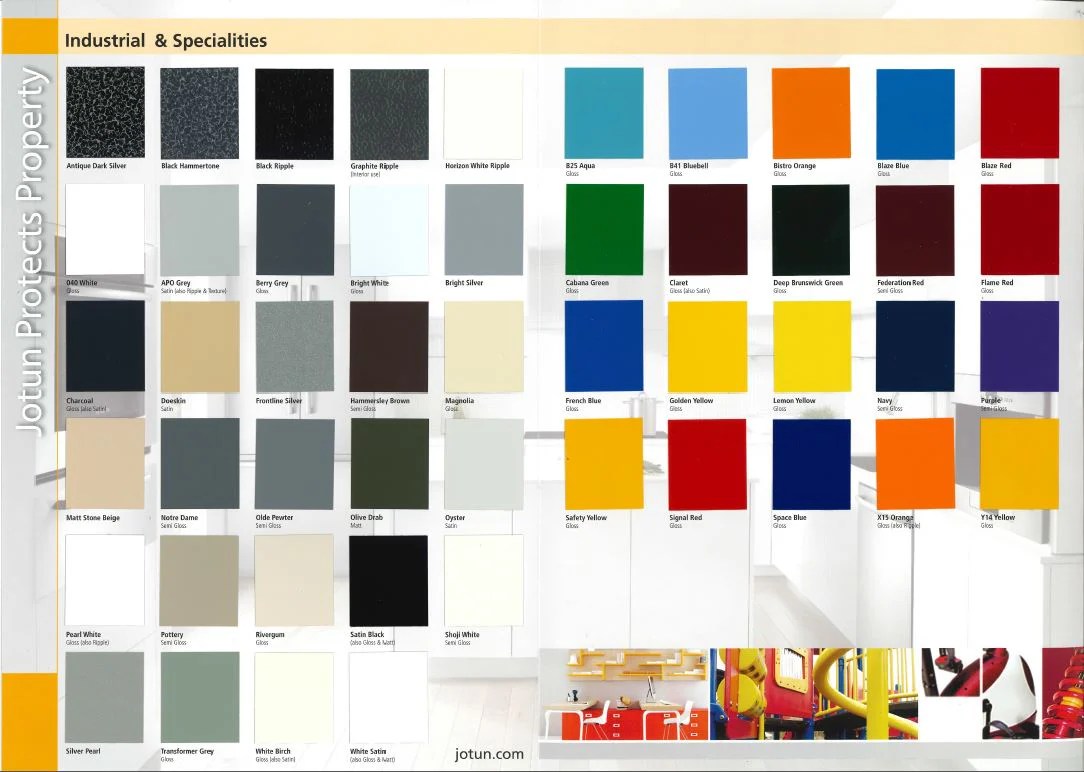Select the French Blue color
The height and width of the screenshot is (772, 1084).
[x=604, y=346]
